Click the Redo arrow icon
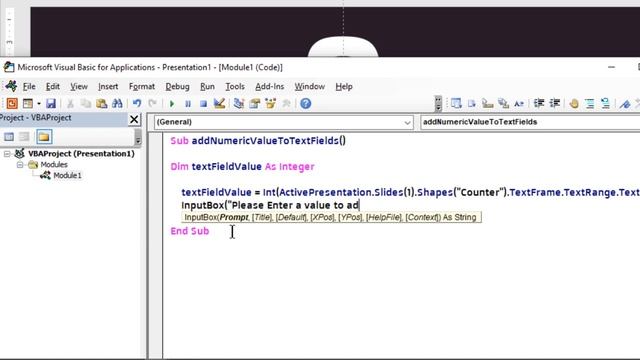 coord(152,104)
